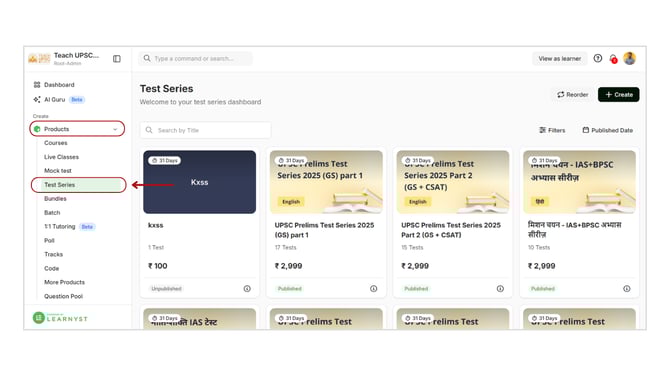Click the 17 Tests label

point(285,247)
